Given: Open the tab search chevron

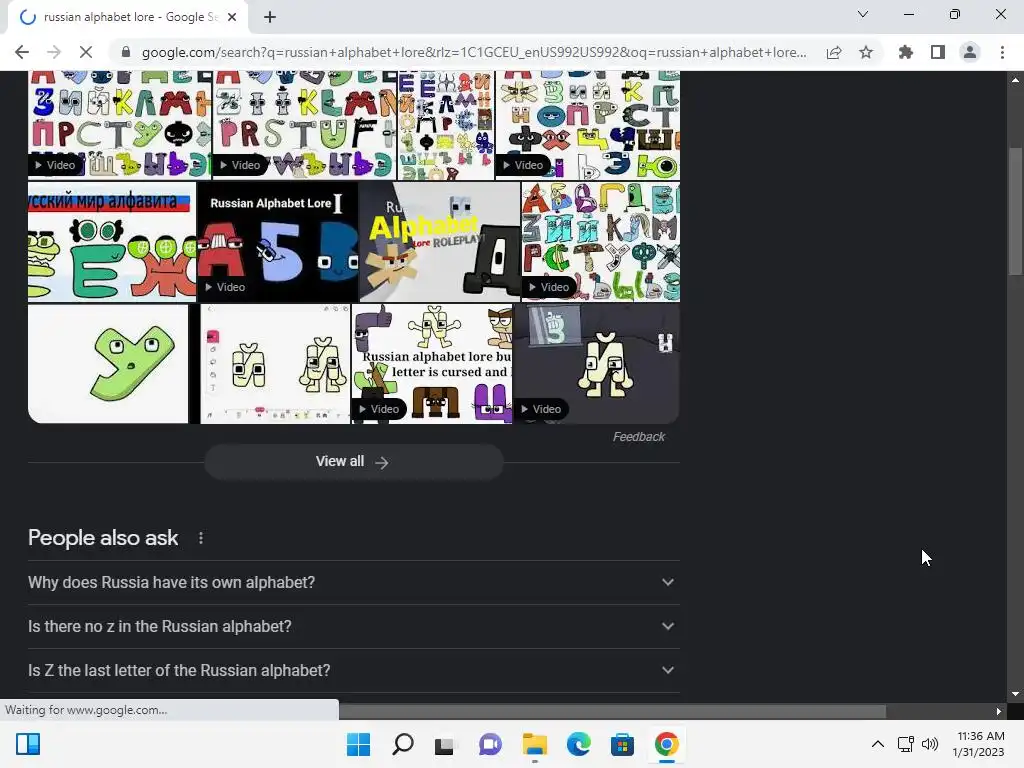Looking at the screenshot, I should [x=863, y=14].
